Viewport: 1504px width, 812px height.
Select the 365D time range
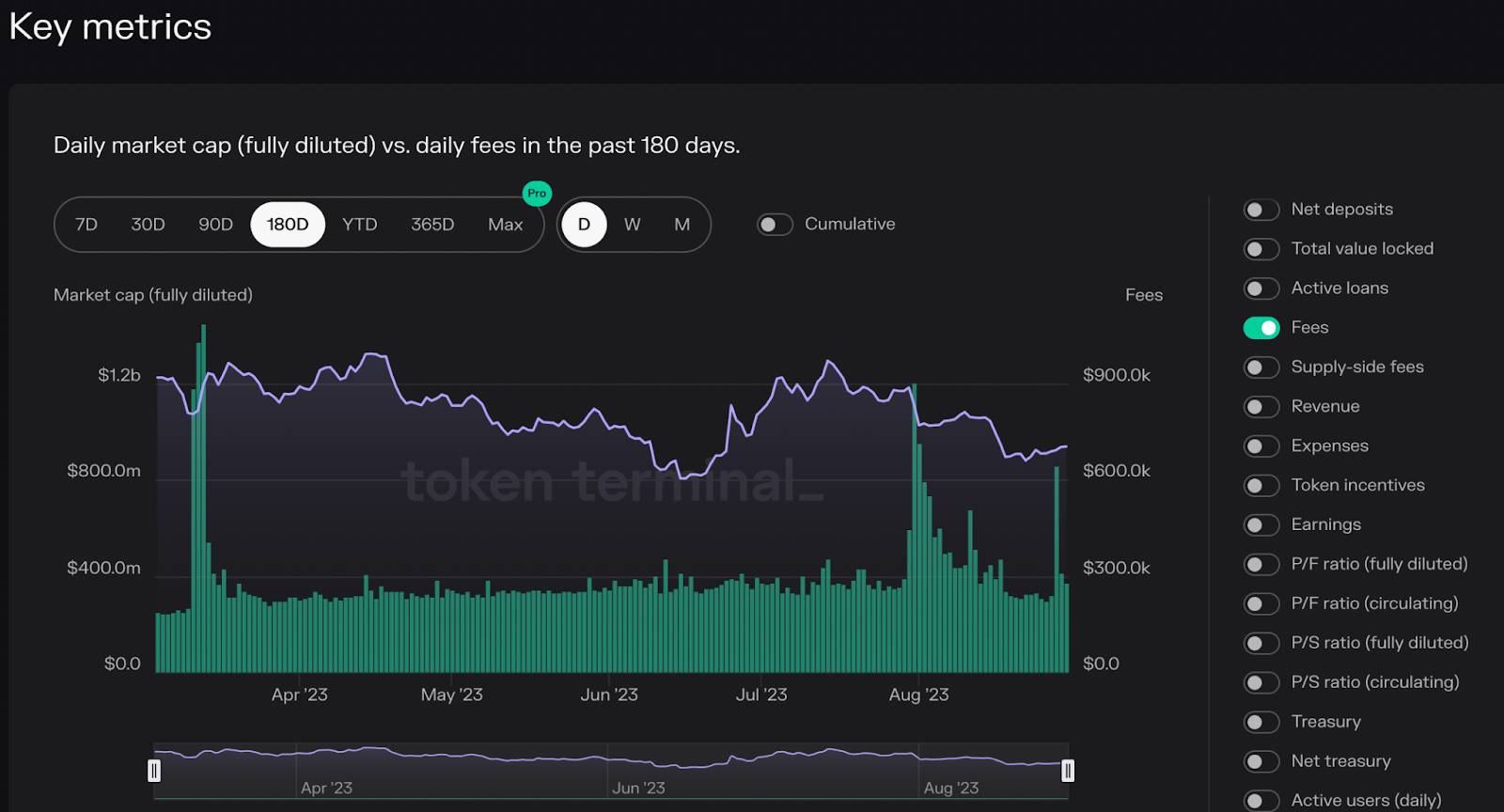(x=432, y=225)
